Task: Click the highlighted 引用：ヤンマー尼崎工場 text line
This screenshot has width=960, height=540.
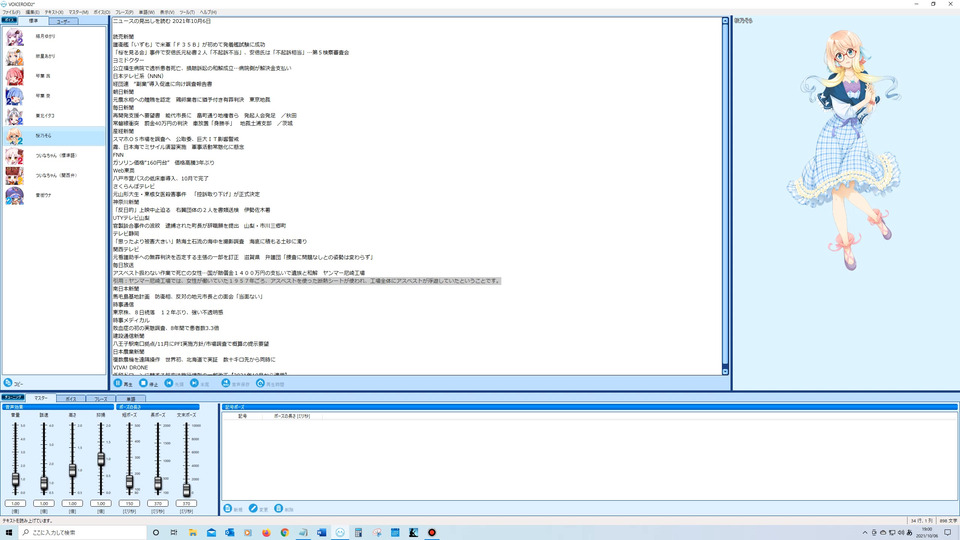Action: click(306, 281)
